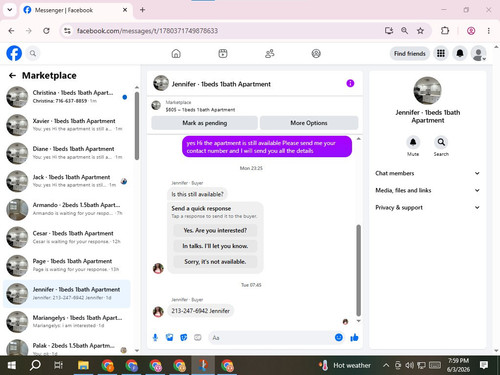This screenshot has height=375, width=500.
Task: Open the emoji picker smiley icon
Action: (x=339, y=338)
